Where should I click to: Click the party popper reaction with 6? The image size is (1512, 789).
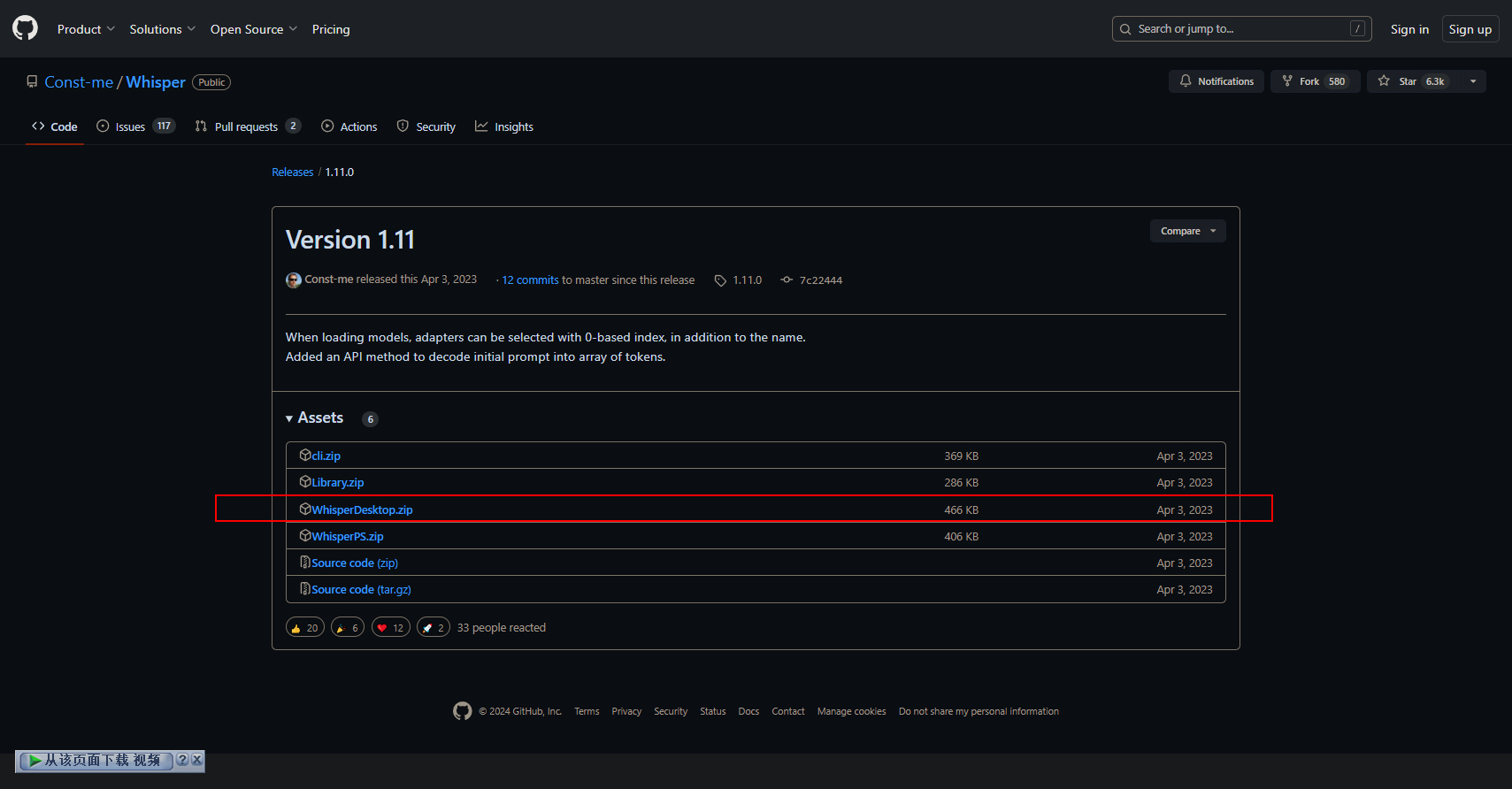(348, 628)
